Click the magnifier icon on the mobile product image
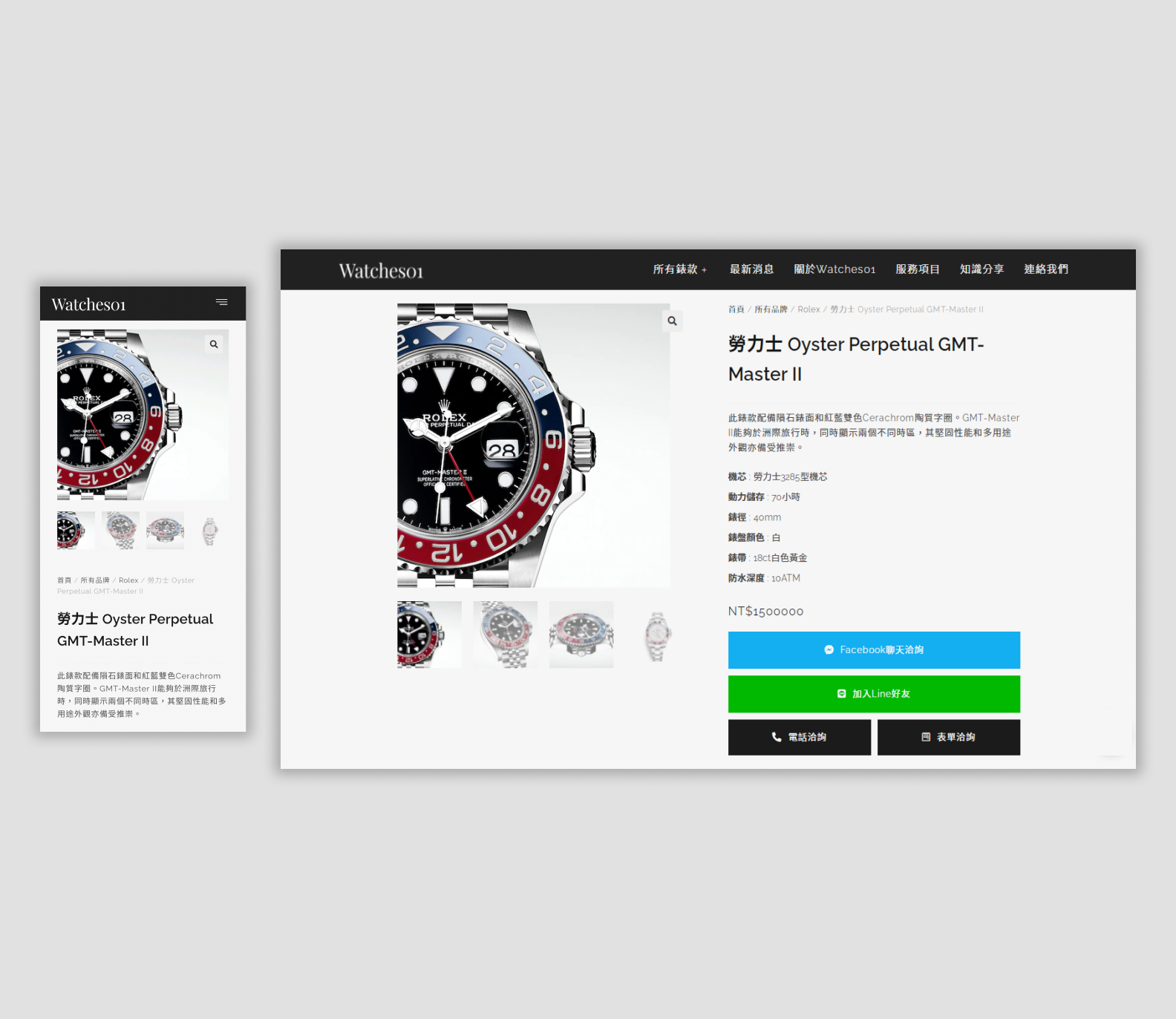Image resolution: width=1176 pixels, height=1019 pixels. (x=214, y=344)
